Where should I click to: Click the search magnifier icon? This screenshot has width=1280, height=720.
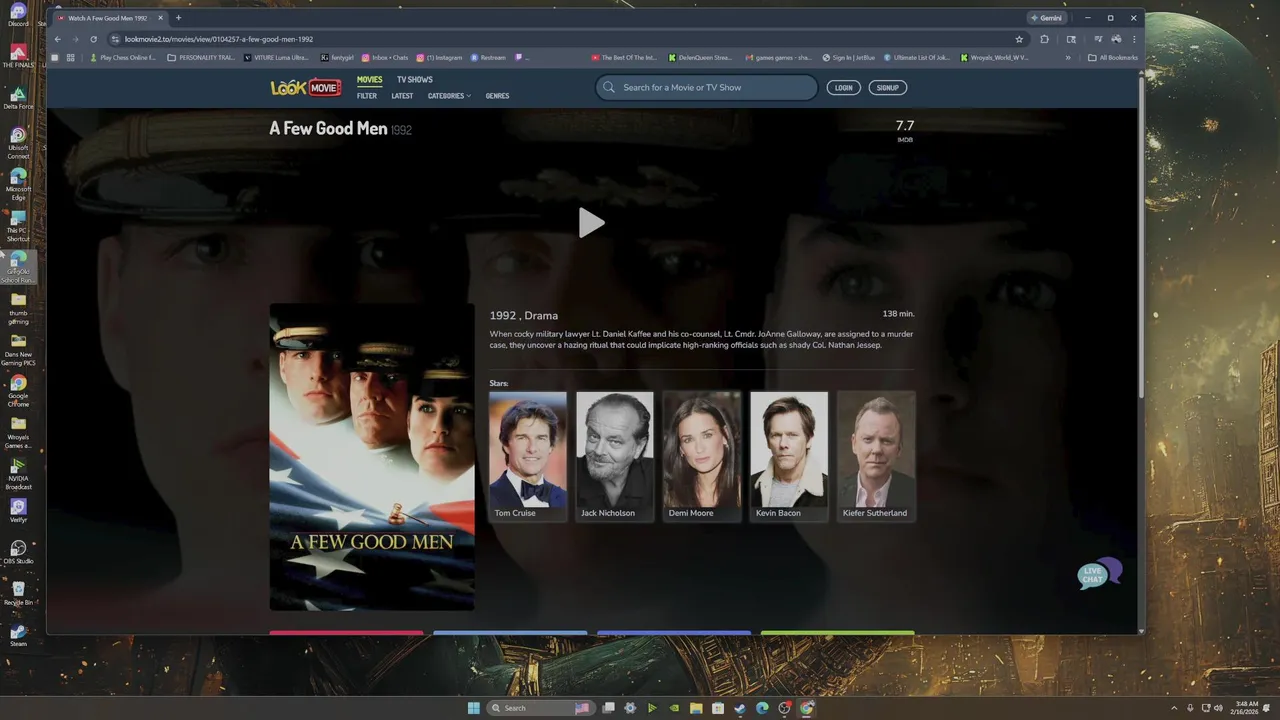609,88
